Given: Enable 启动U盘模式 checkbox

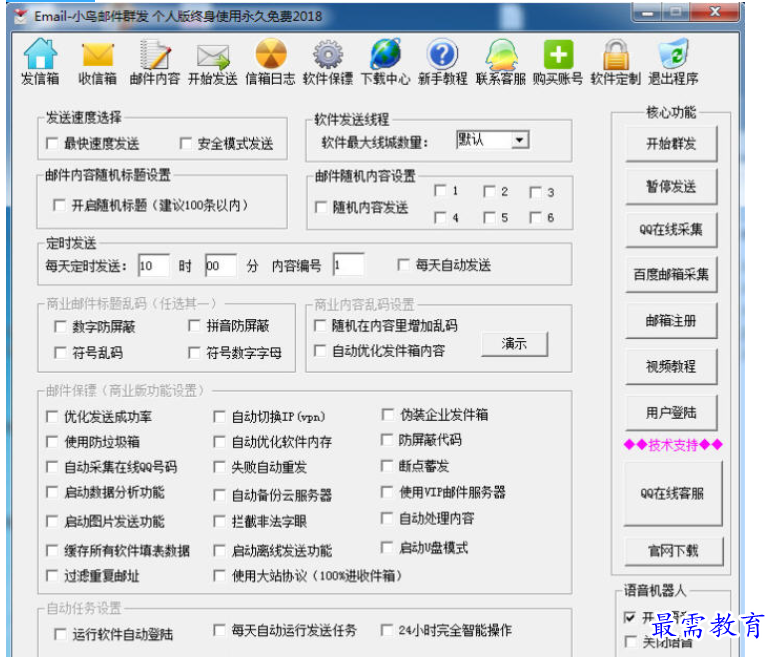Looking at the screenshot, I should [387, 548].
